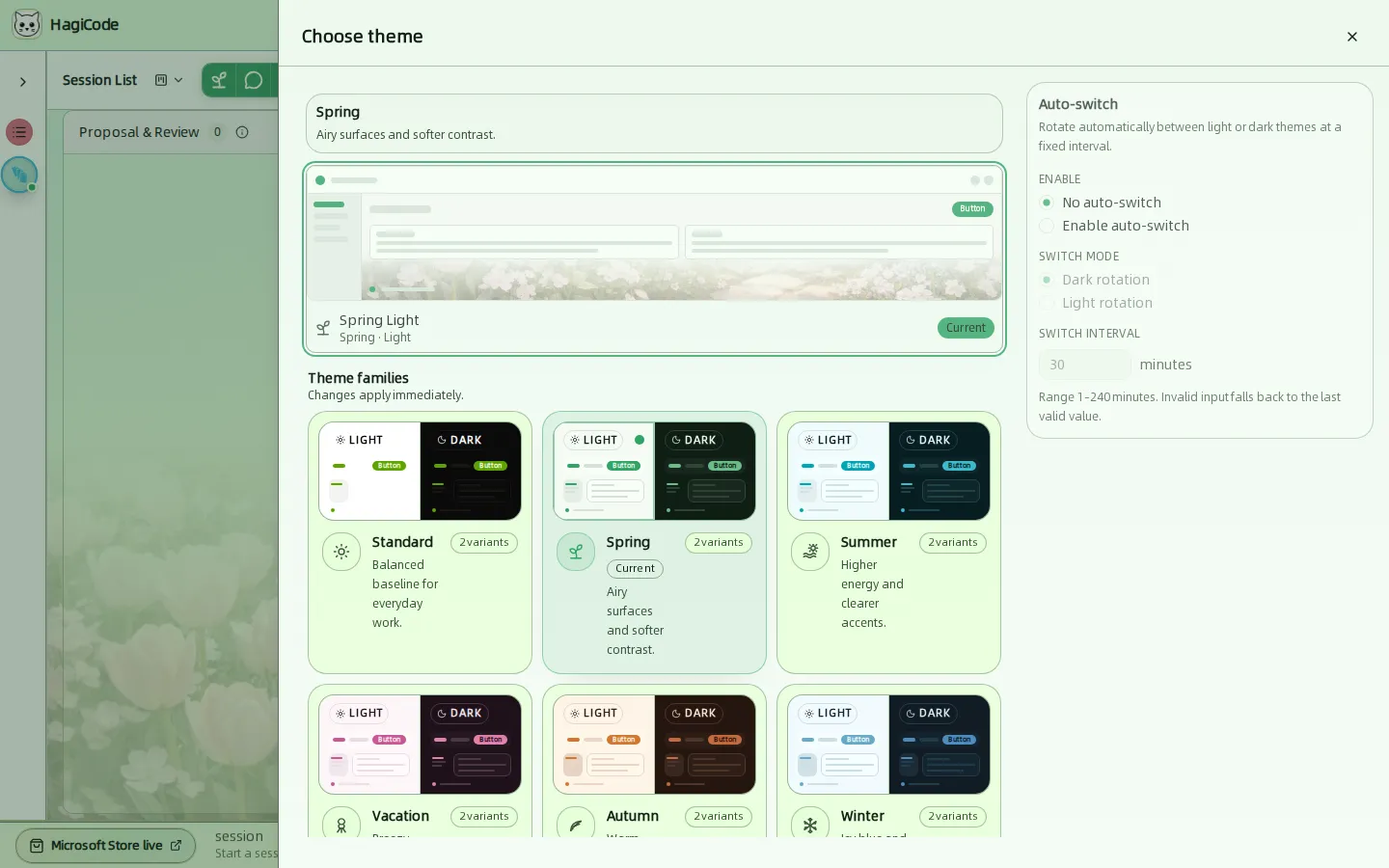Image resolution: width=1389 pixels, height=868 pixels.
Task: Click the user avatar in sidebar
Action: coord(19,175)
